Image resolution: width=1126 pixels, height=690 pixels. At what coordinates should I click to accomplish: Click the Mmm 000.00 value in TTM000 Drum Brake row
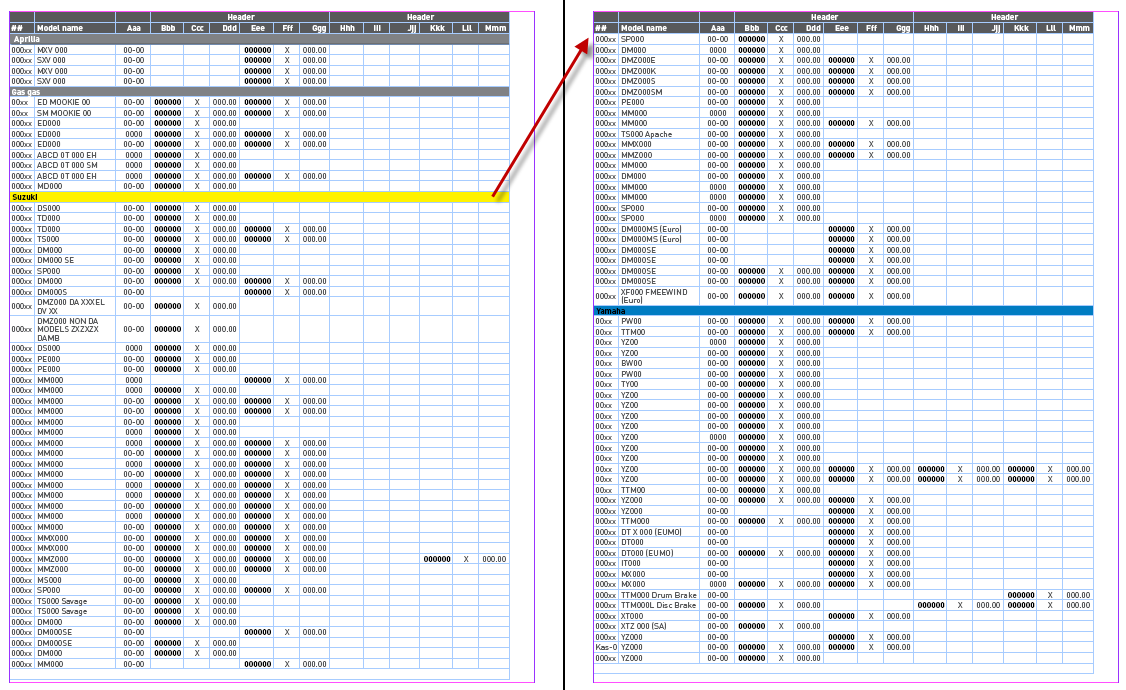[x=1078, y=595]
